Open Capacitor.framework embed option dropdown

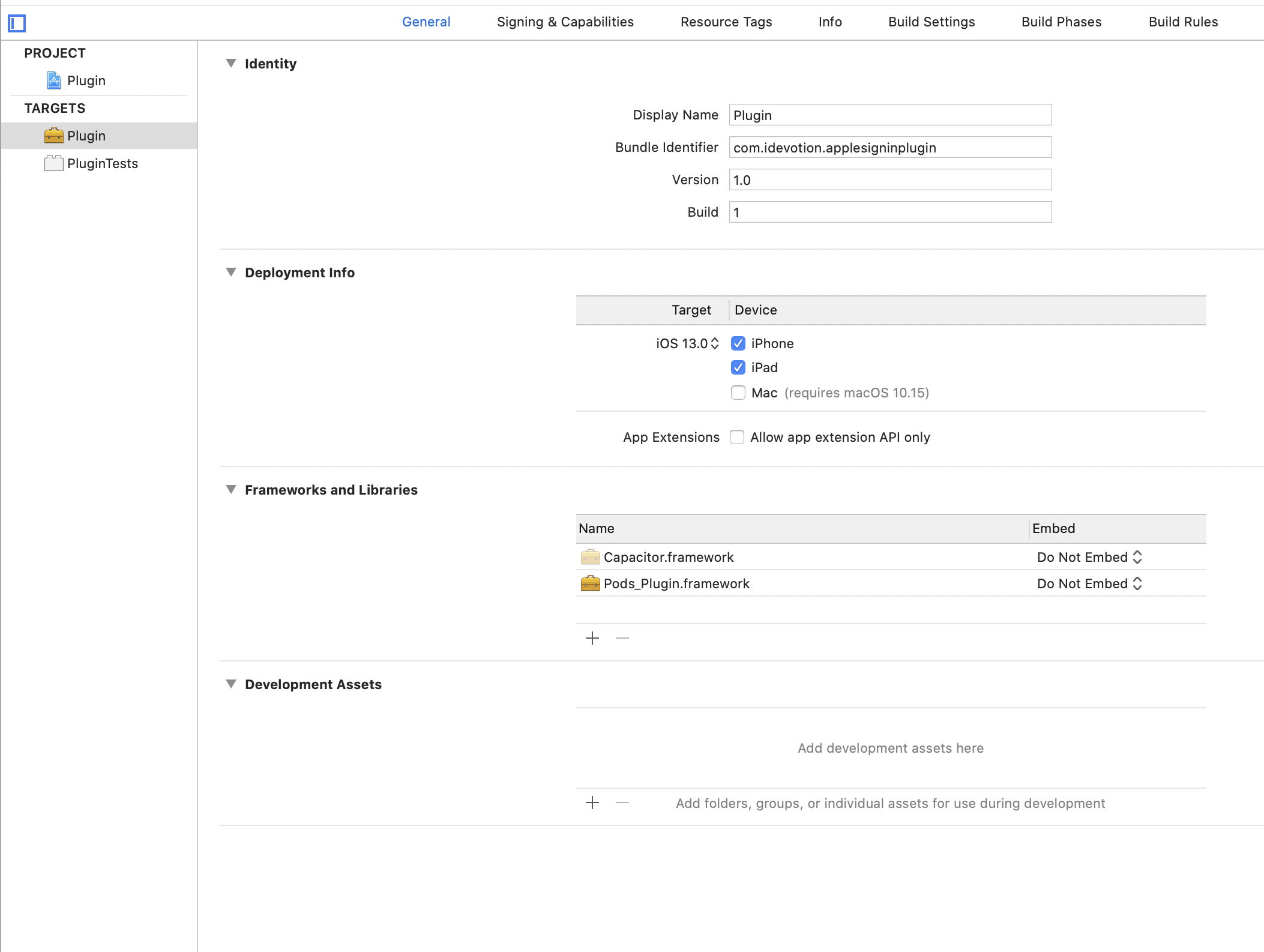[1089, 557]
